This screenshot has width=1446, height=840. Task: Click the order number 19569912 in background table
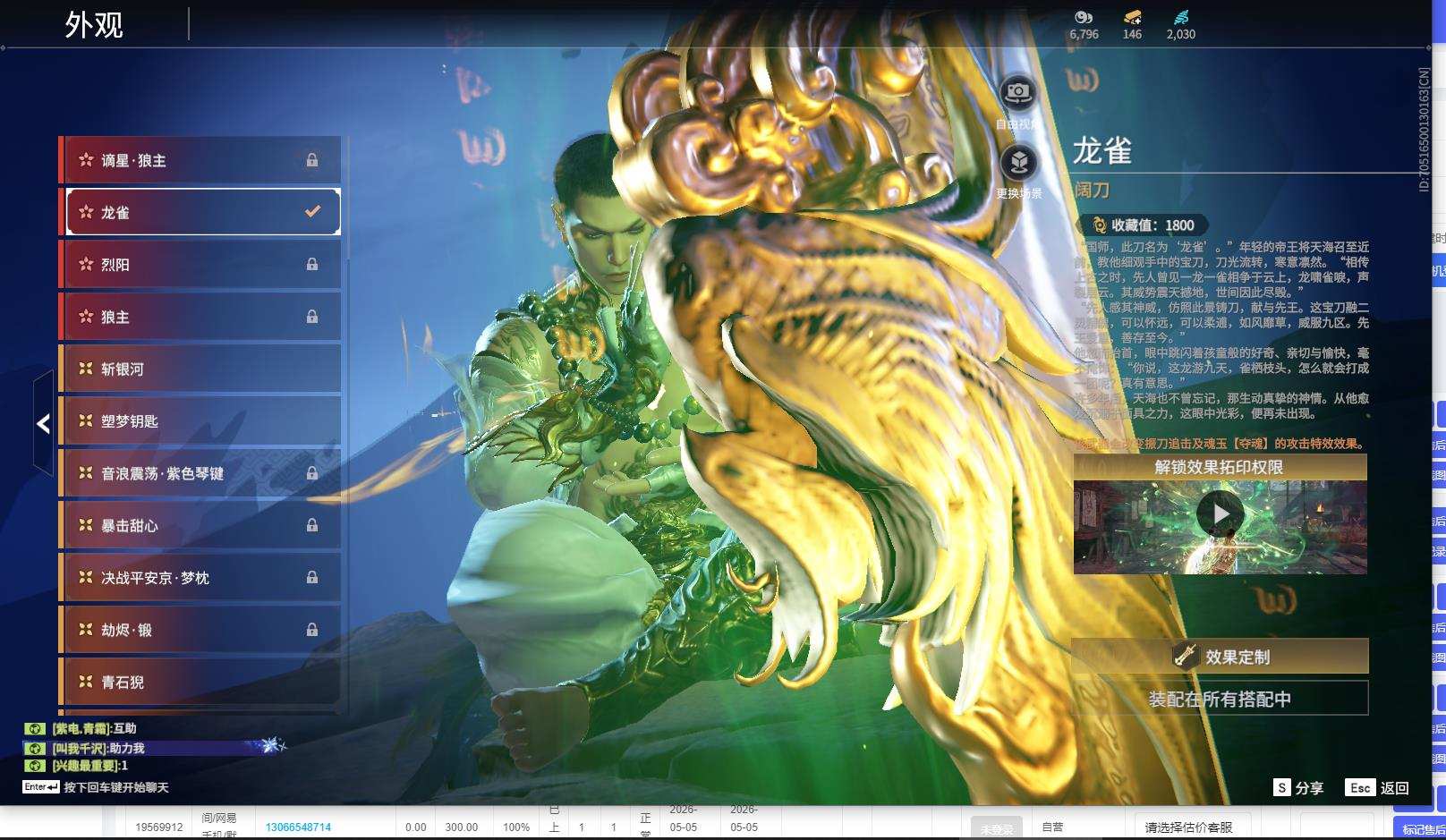coord(159,827)
